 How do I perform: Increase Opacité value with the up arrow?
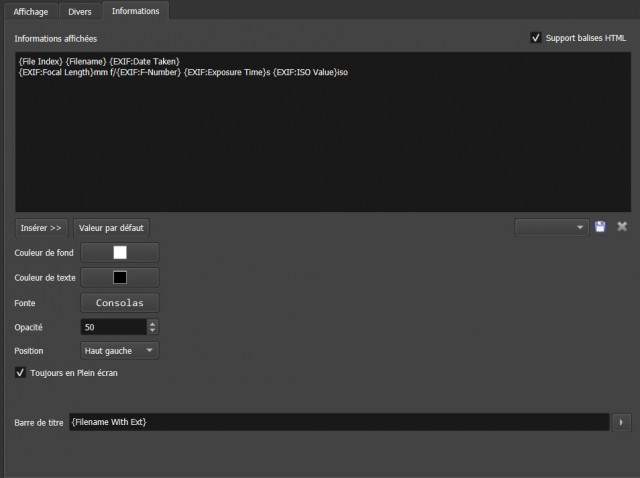152,324
